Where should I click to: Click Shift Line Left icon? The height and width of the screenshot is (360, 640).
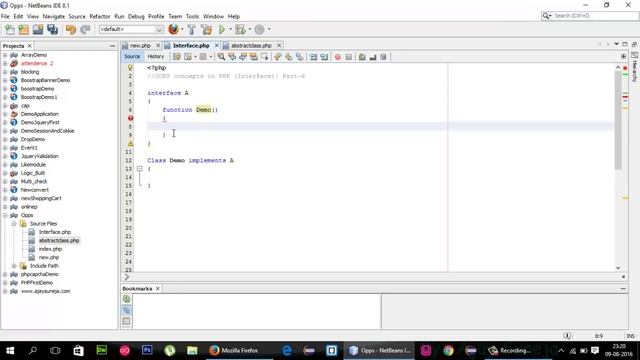click(313, 57)
